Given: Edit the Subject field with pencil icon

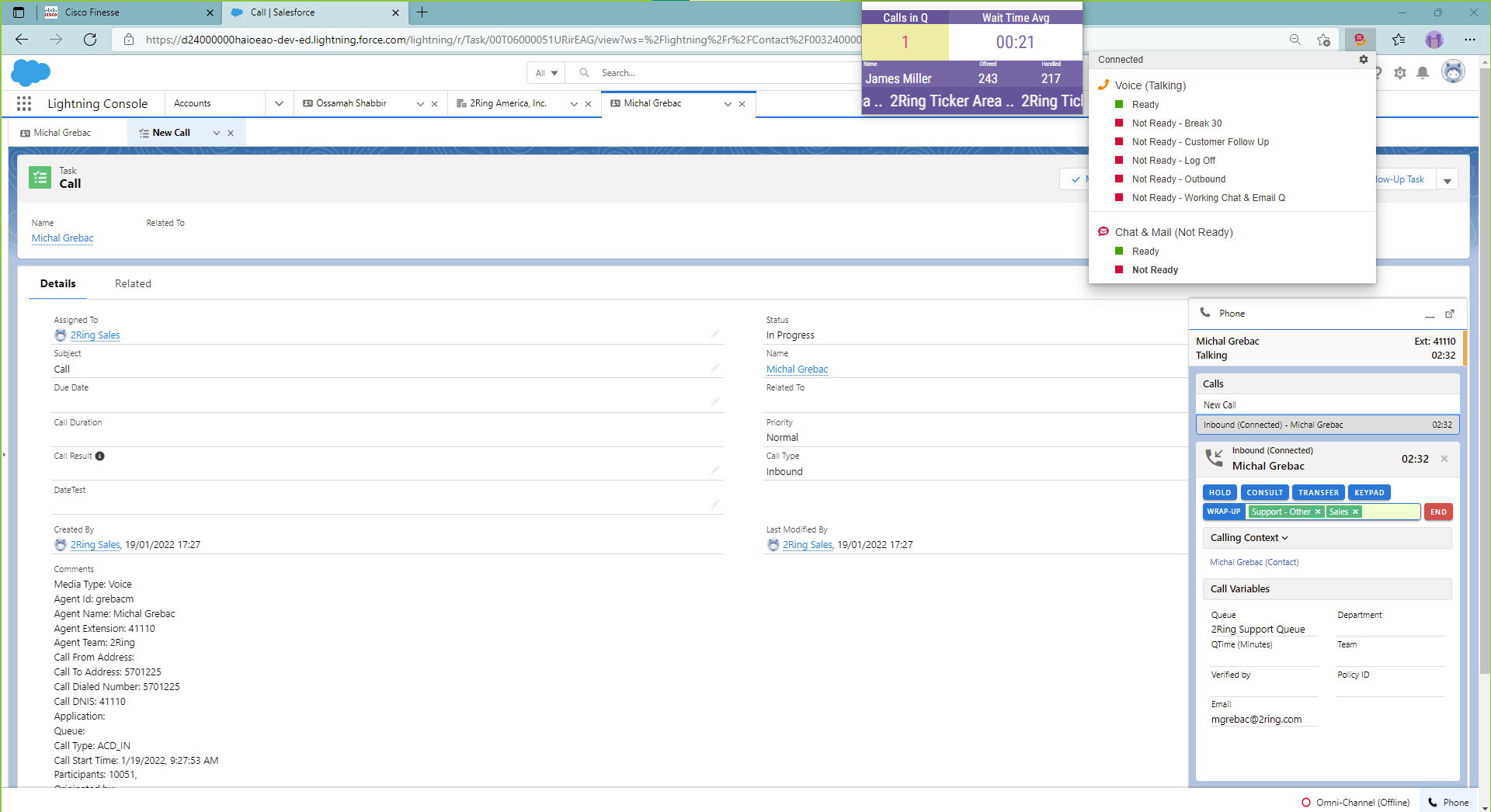Looking at the screenshot, I should coord(715,368).
